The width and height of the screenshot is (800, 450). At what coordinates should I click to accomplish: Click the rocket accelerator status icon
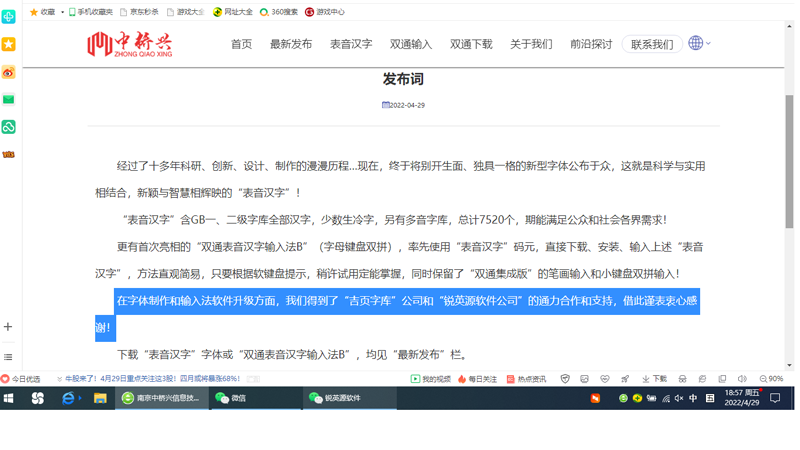tap(625, 379)
